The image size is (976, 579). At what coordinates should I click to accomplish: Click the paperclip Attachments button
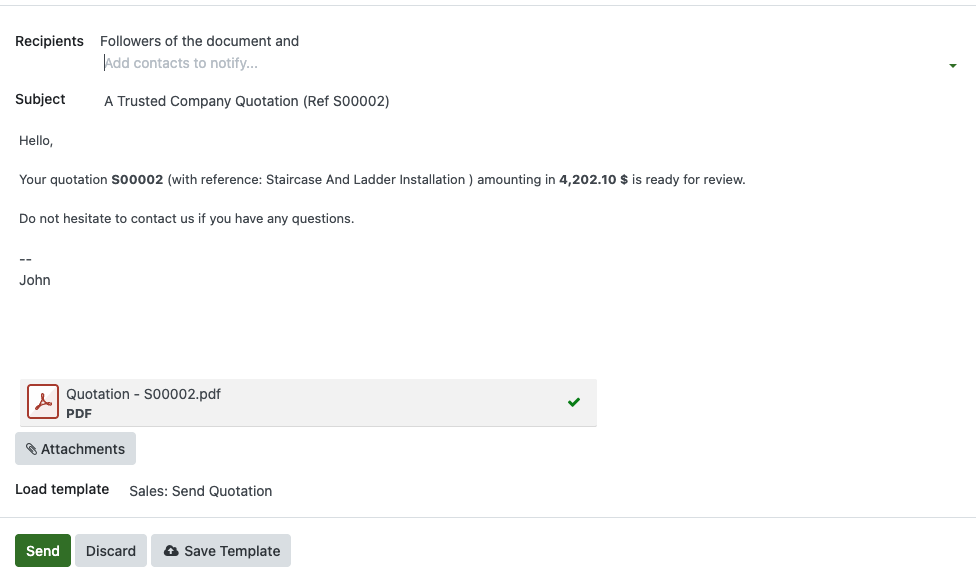point(75,449)
